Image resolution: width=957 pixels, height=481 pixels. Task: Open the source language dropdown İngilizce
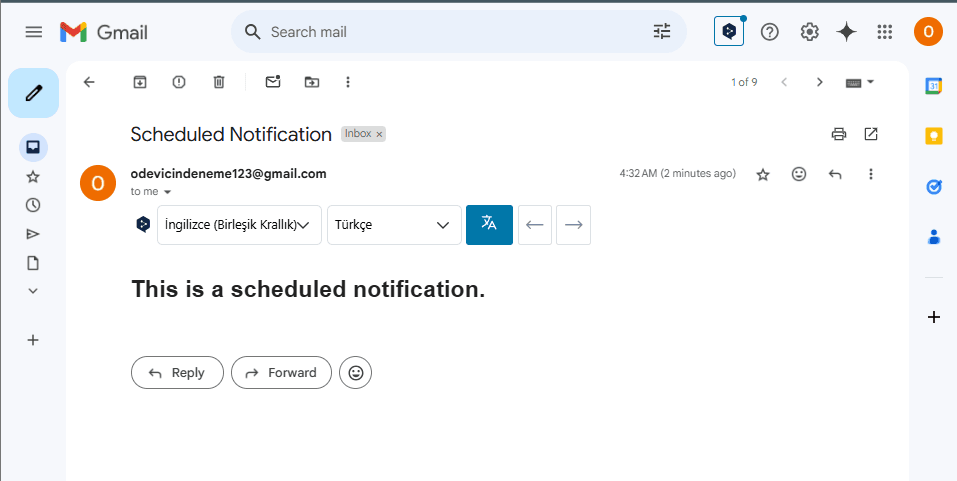point(239,225)
